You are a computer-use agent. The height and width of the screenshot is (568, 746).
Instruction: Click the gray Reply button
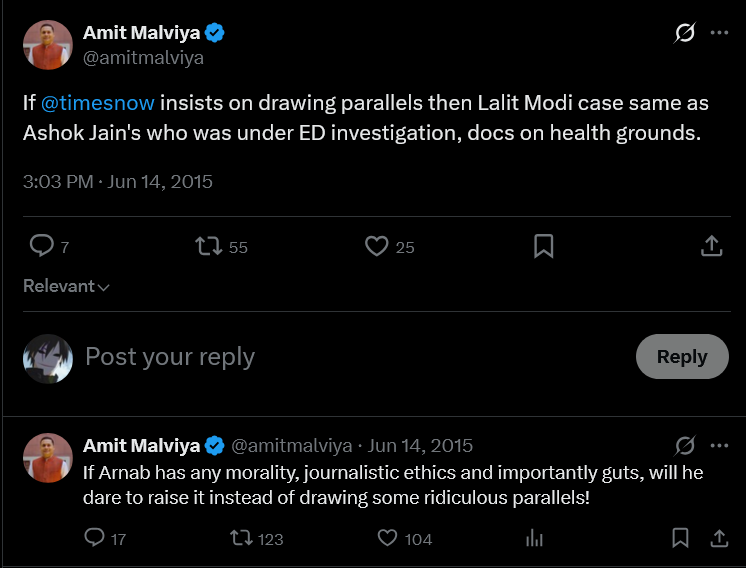pyautogui.click(x=682, y=356)
